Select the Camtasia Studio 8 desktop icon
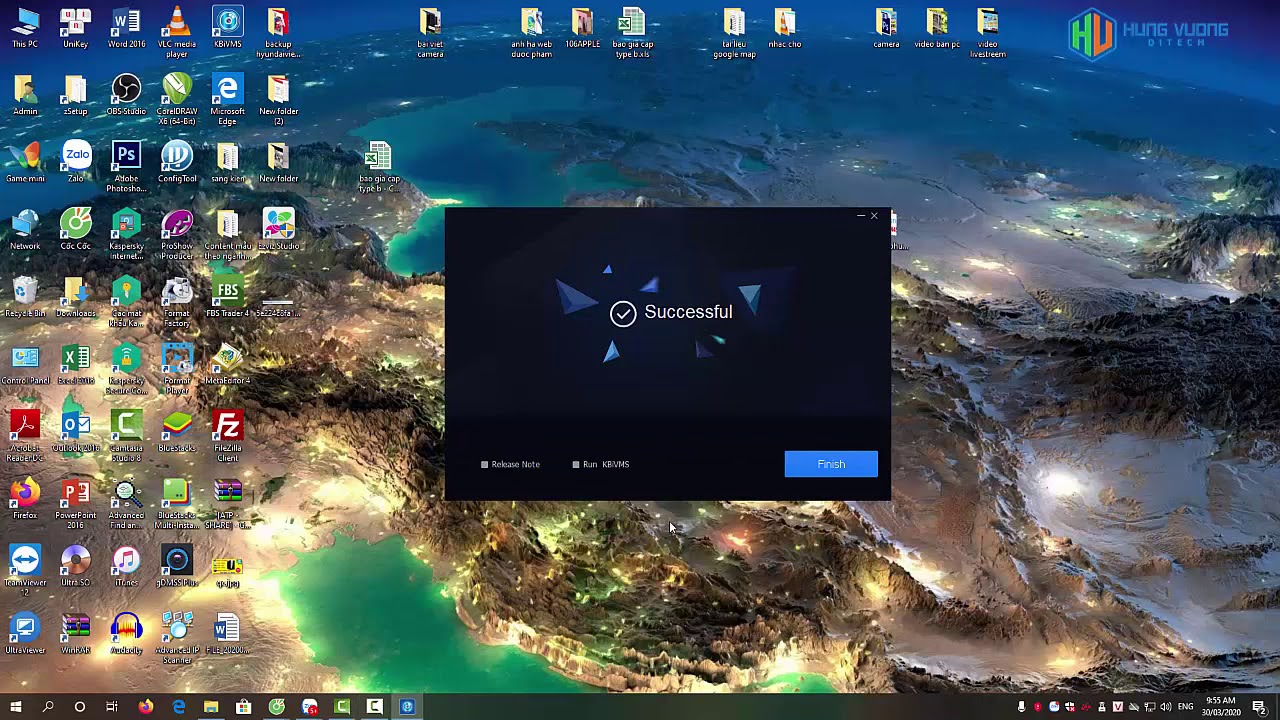 point(126,437)
